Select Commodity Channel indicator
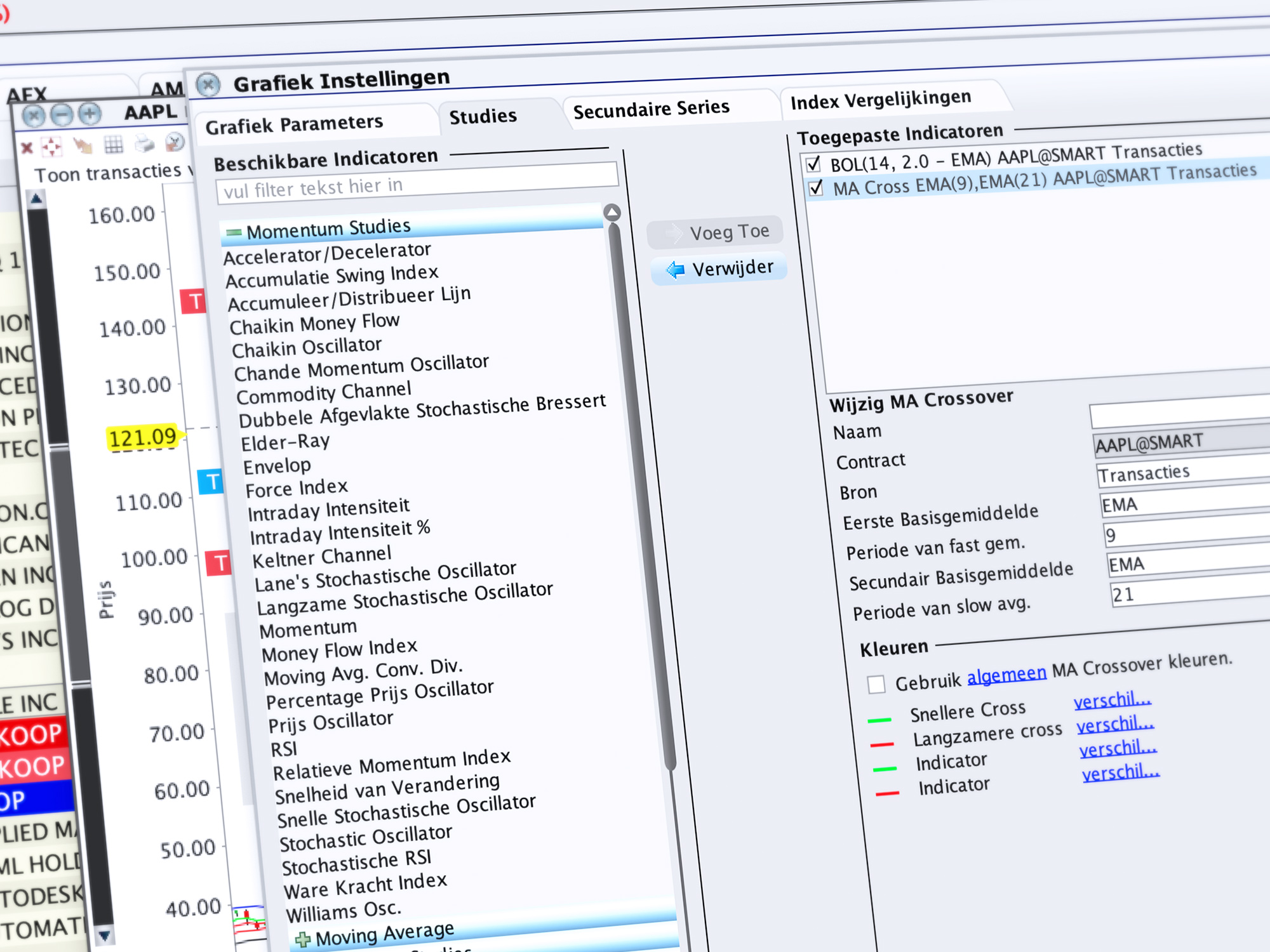The width and height of the screenshot is (1270, 952). (324, 392)
